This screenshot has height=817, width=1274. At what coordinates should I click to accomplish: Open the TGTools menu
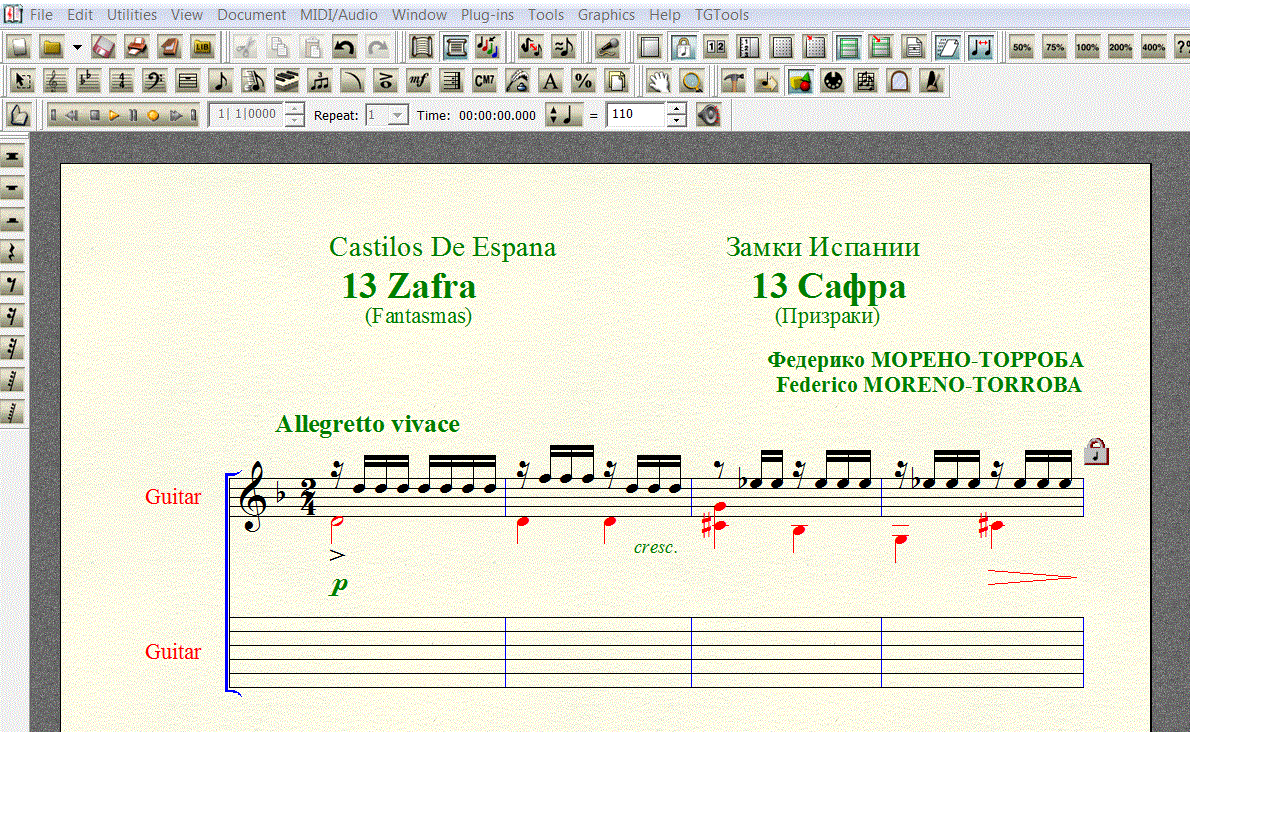[x=722, y=15]
